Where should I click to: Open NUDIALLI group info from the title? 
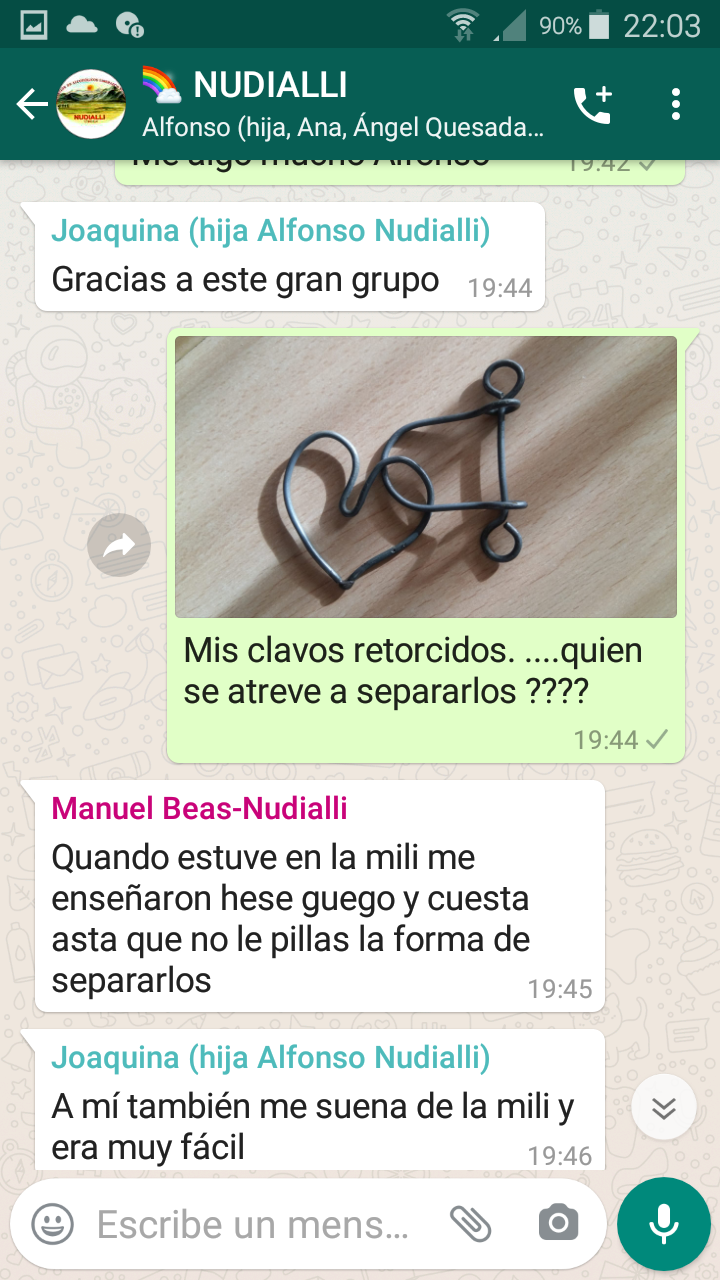270,86
